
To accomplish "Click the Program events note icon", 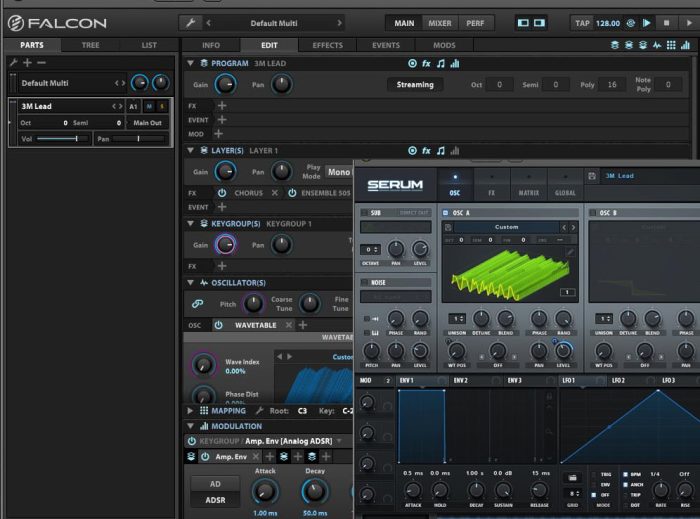I will tap(441, 63).
